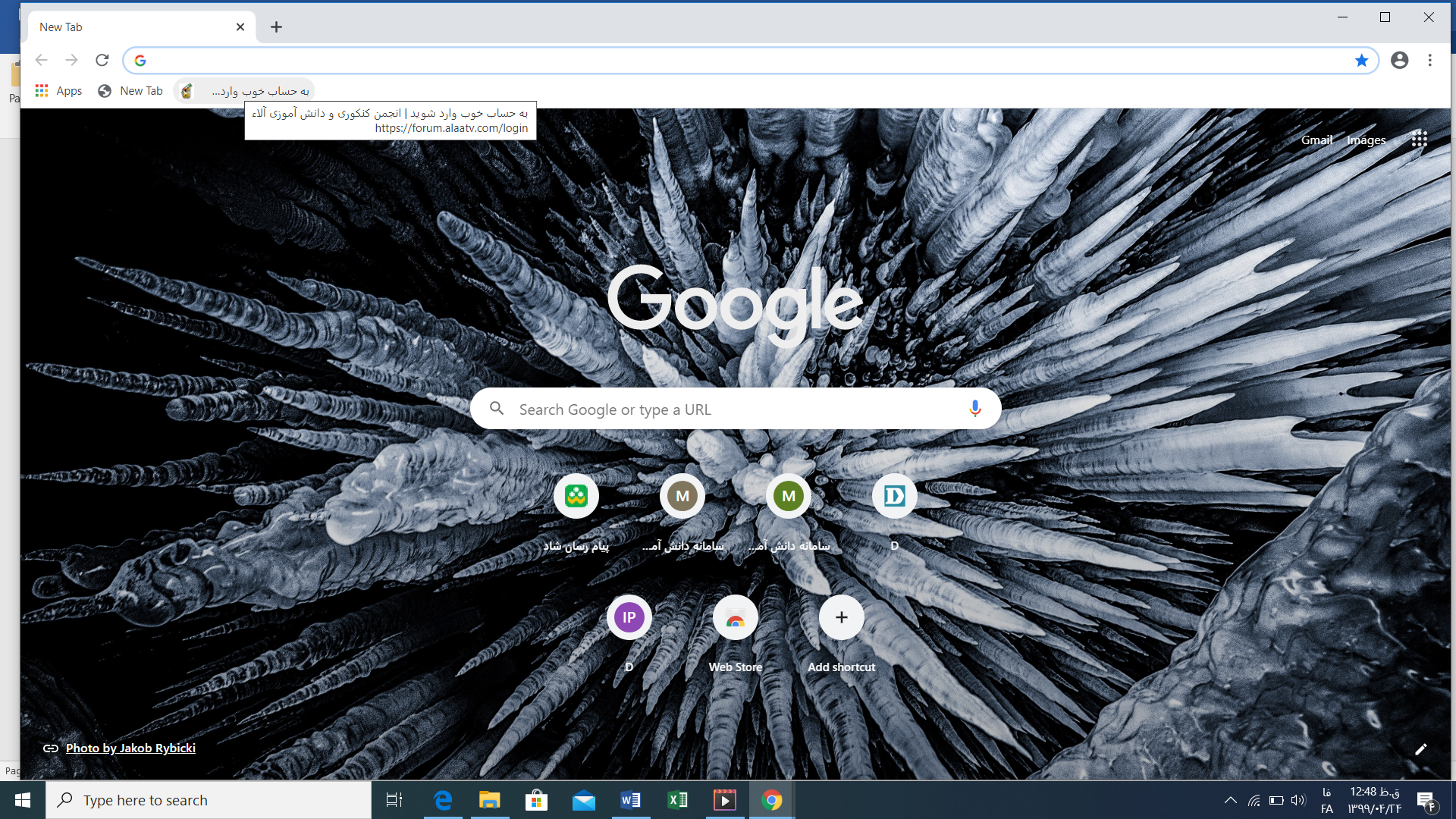Click the Photo by Jakob Rybicki link
Image resolution: width=1456 pixels, height=819 pixels.
point(130,748)
